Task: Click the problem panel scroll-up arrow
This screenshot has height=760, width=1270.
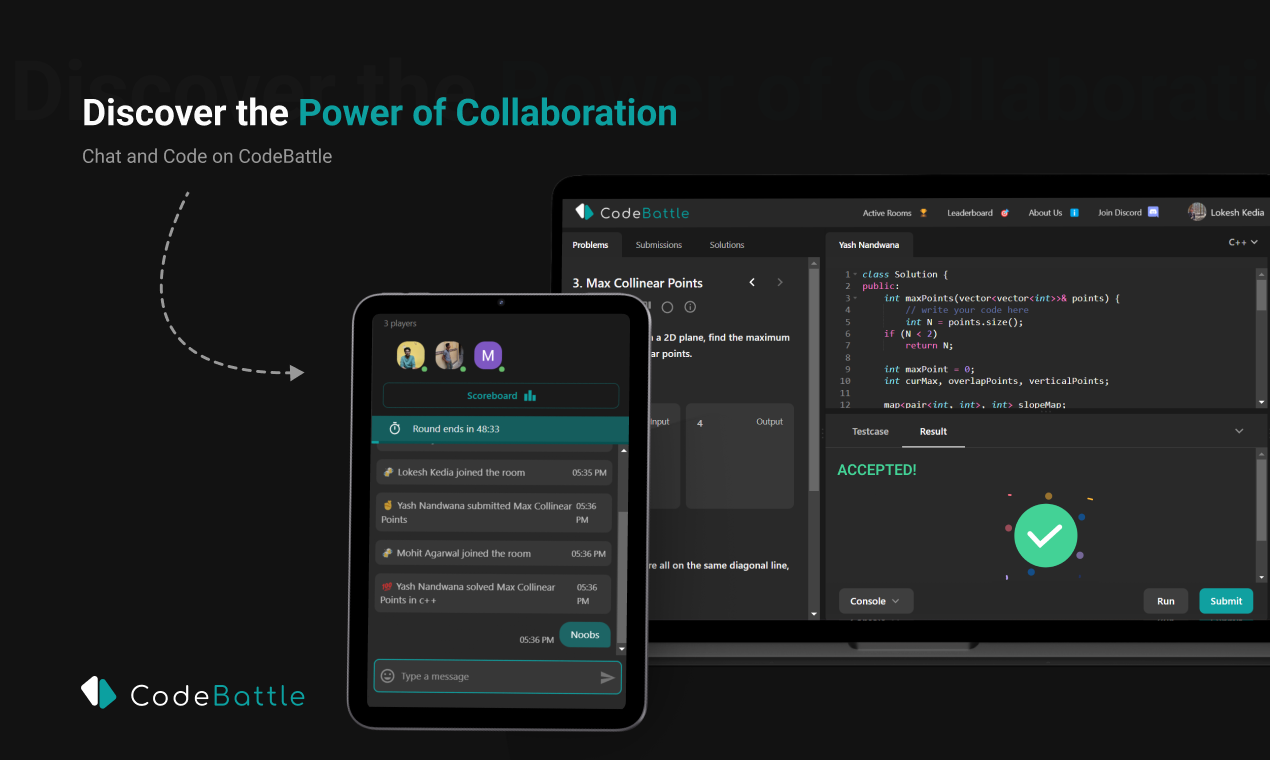Action: click(813, 262)
